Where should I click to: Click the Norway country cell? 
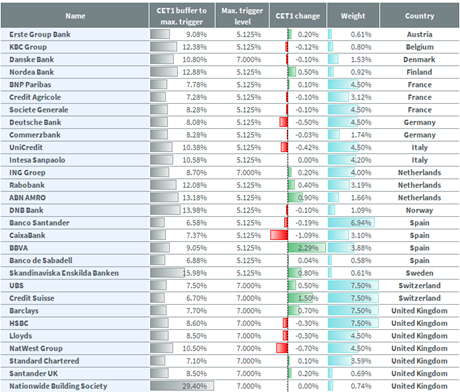tap(419, 210)
